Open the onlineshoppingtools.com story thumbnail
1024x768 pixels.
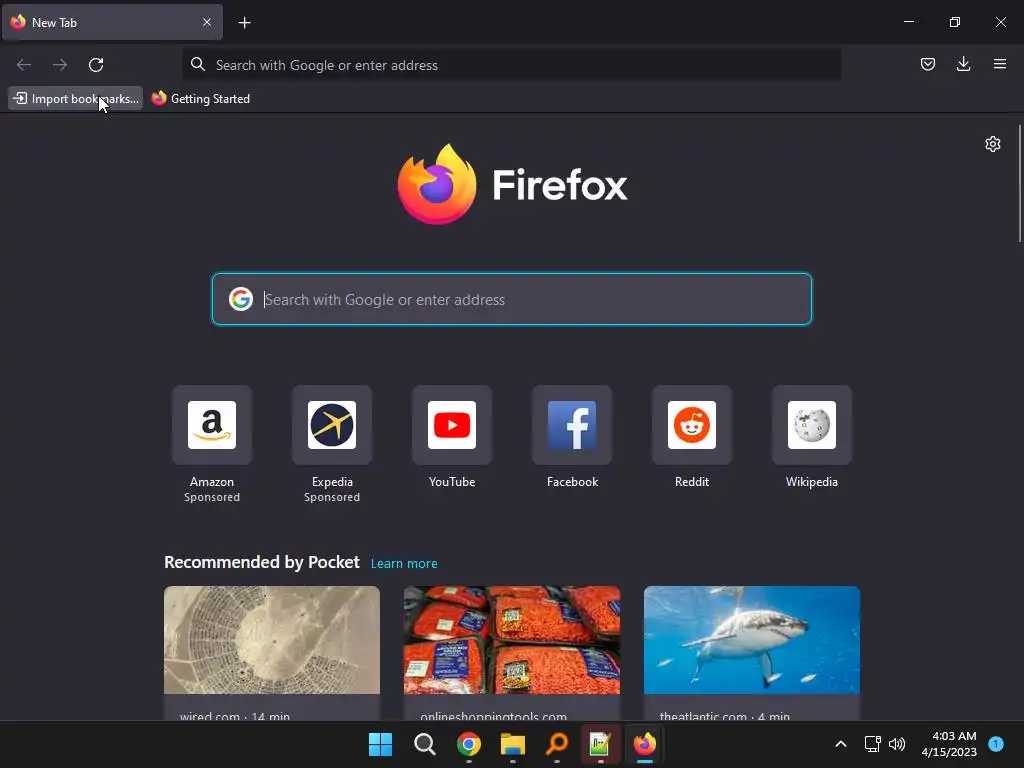[512, 640]
